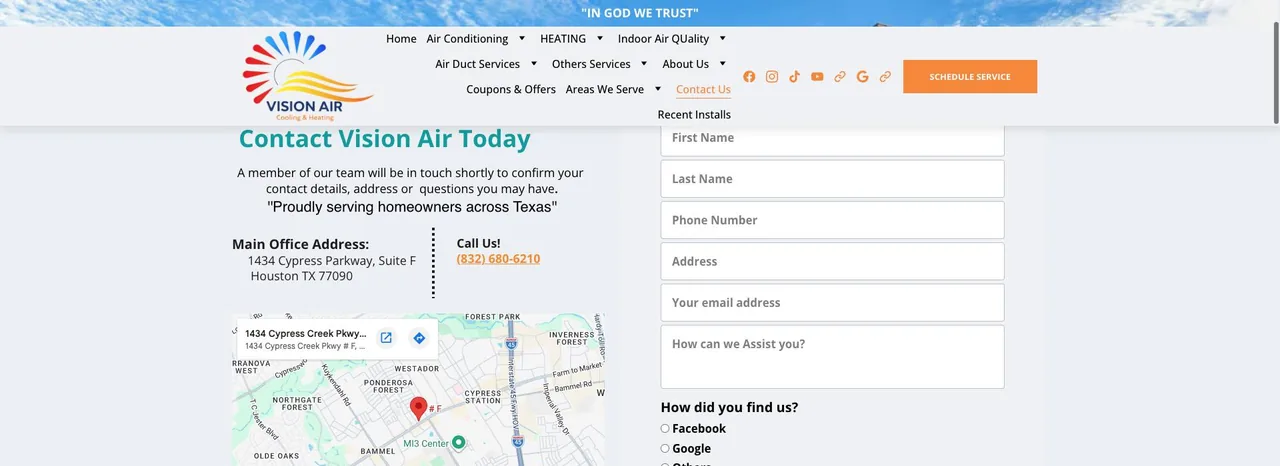Click link icon between YouTube and Google icons
The height and width of the screenshot is (466, 1280).
840,76
